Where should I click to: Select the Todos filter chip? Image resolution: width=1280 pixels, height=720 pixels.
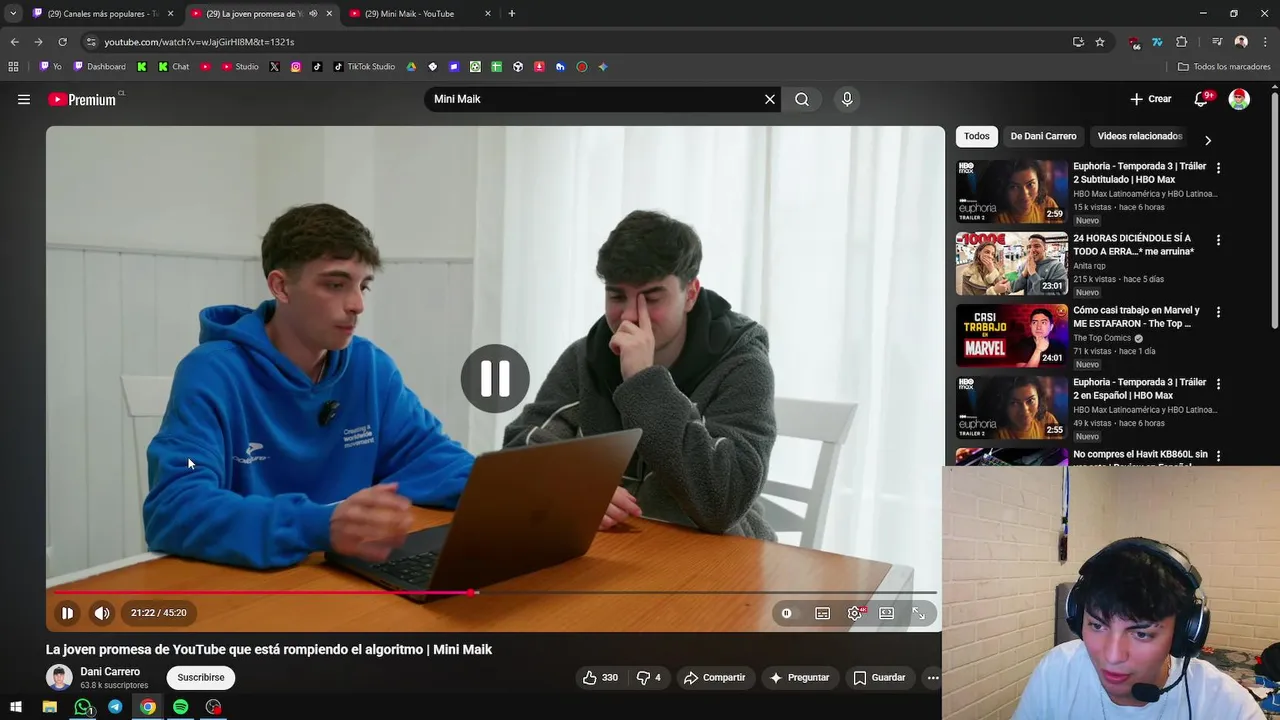977,136
